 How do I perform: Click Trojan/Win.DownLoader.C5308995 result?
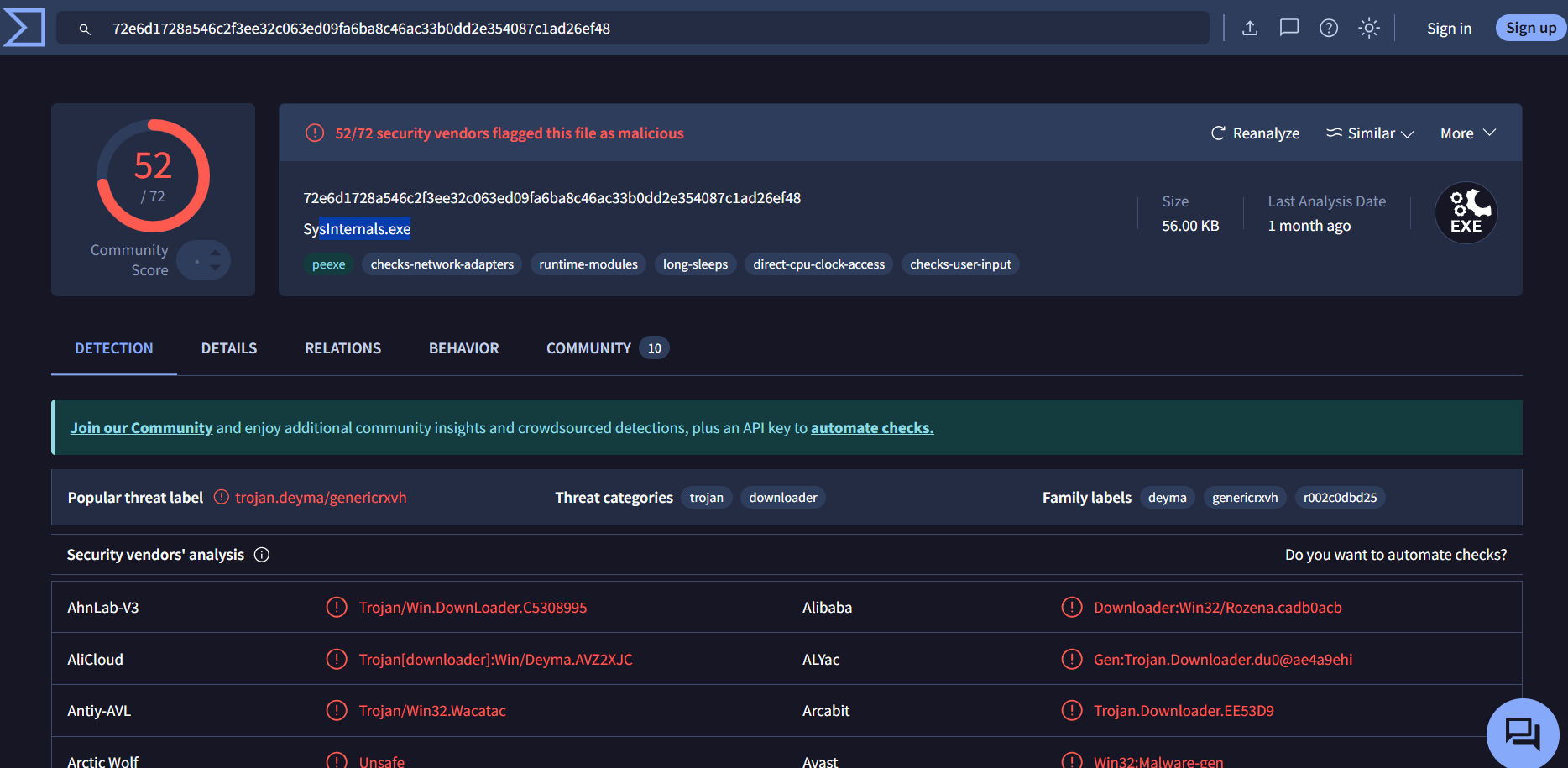(473, 608)
